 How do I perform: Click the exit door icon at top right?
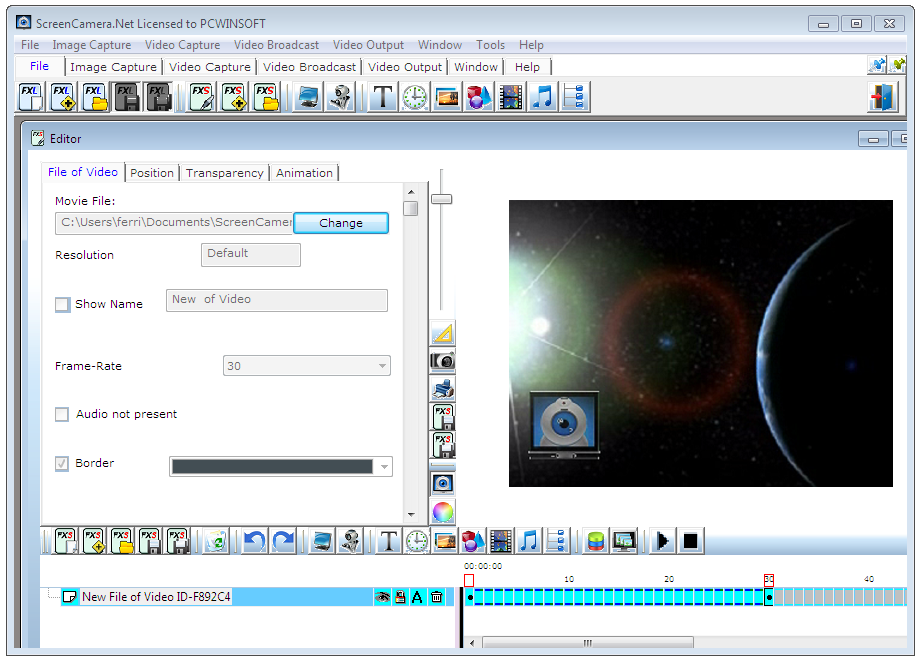[x=882, y=97]
